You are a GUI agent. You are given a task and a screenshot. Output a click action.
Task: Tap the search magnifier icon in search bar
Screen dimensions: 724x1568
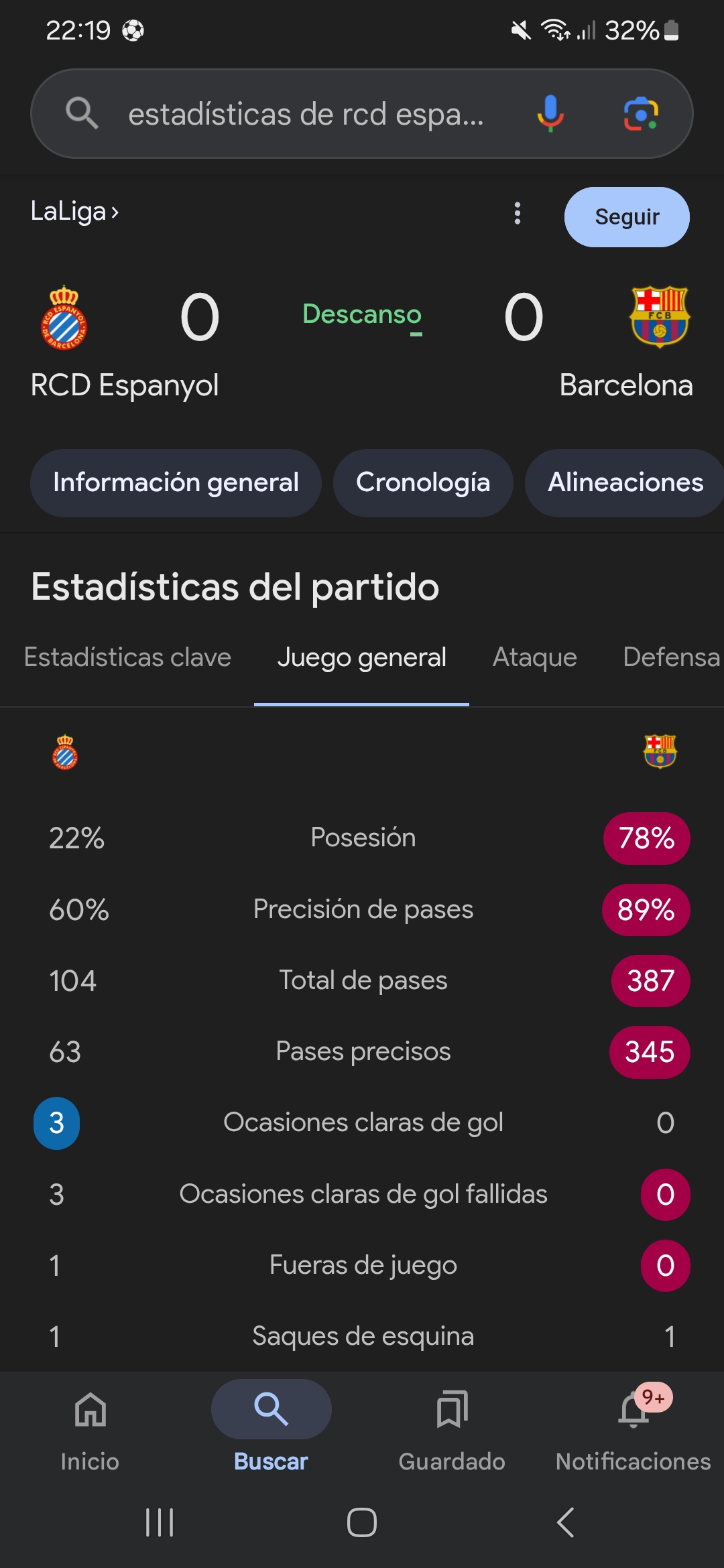[x=82, y=113]
